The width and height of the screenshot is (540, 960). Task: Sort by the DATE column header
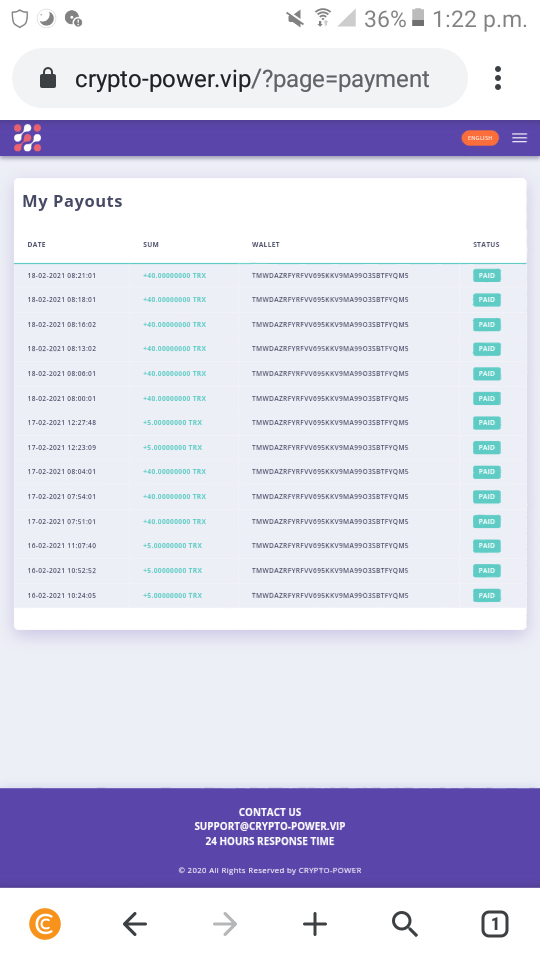pyautogui.click(x=37, y=244)
